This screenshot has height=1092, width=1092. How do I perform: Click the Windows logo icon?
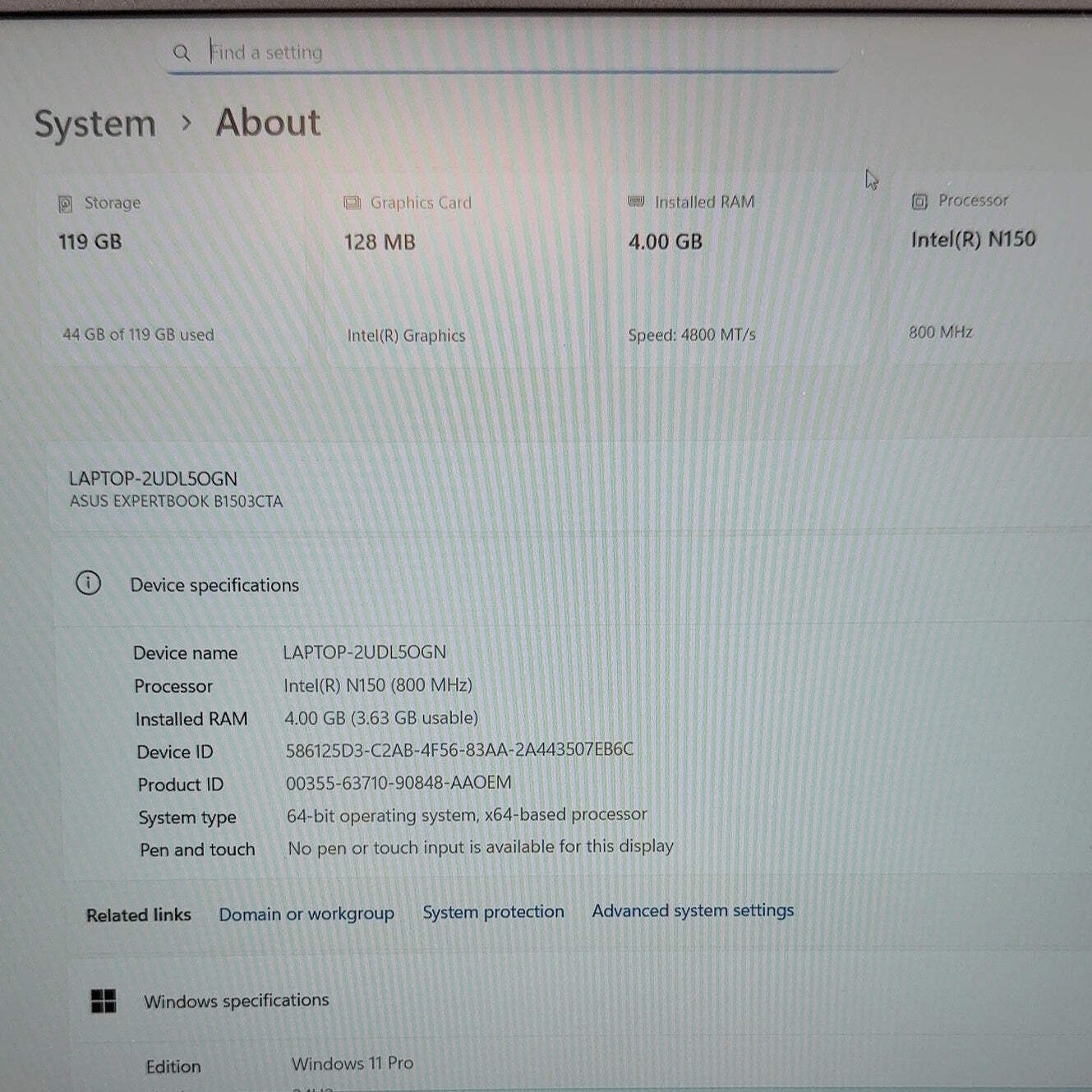click(104, 1001)
